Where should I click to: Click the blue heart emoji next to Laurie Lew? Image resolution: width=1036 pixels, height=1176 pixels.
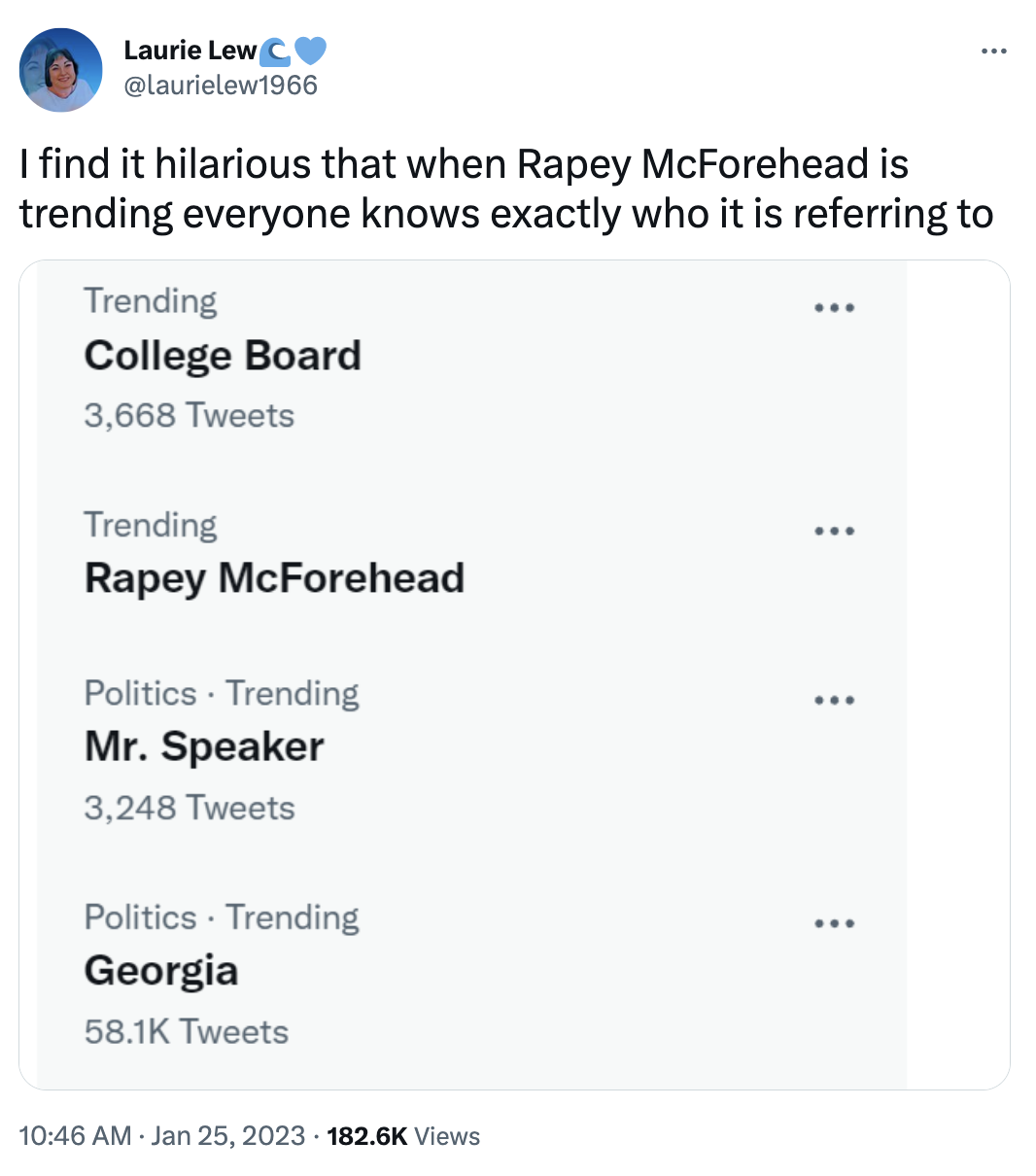point(311,50)
